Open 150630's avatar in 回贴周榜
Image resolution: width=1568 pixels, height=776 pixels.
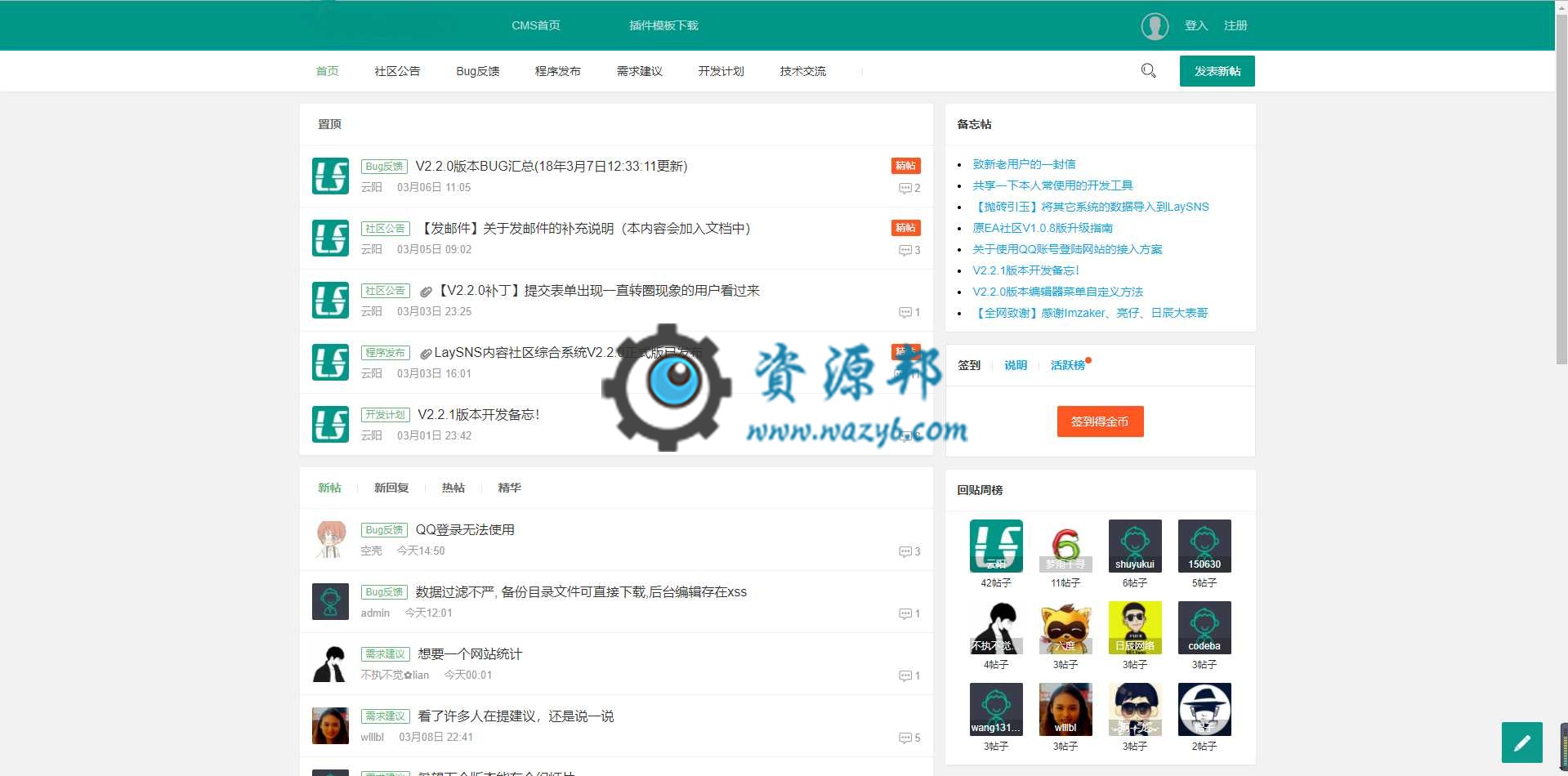(1204, 546)
